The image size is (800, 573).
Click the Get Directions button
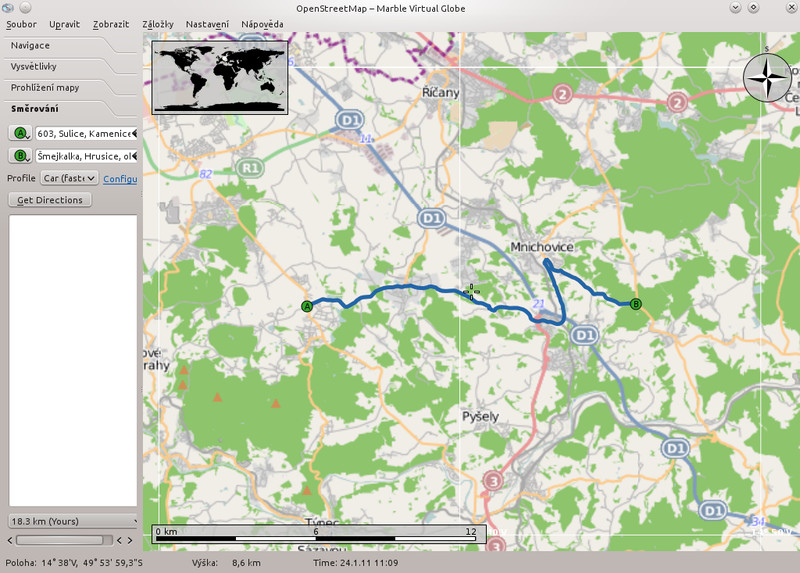(50, 200)
